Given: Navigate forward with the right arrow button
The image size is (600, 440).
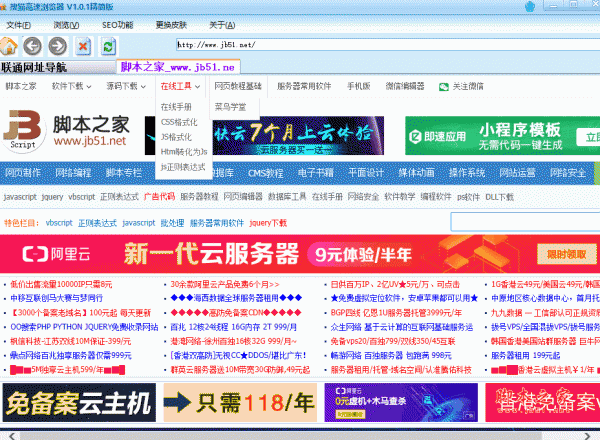Looking at the screenshot, I should coord(58,46).
